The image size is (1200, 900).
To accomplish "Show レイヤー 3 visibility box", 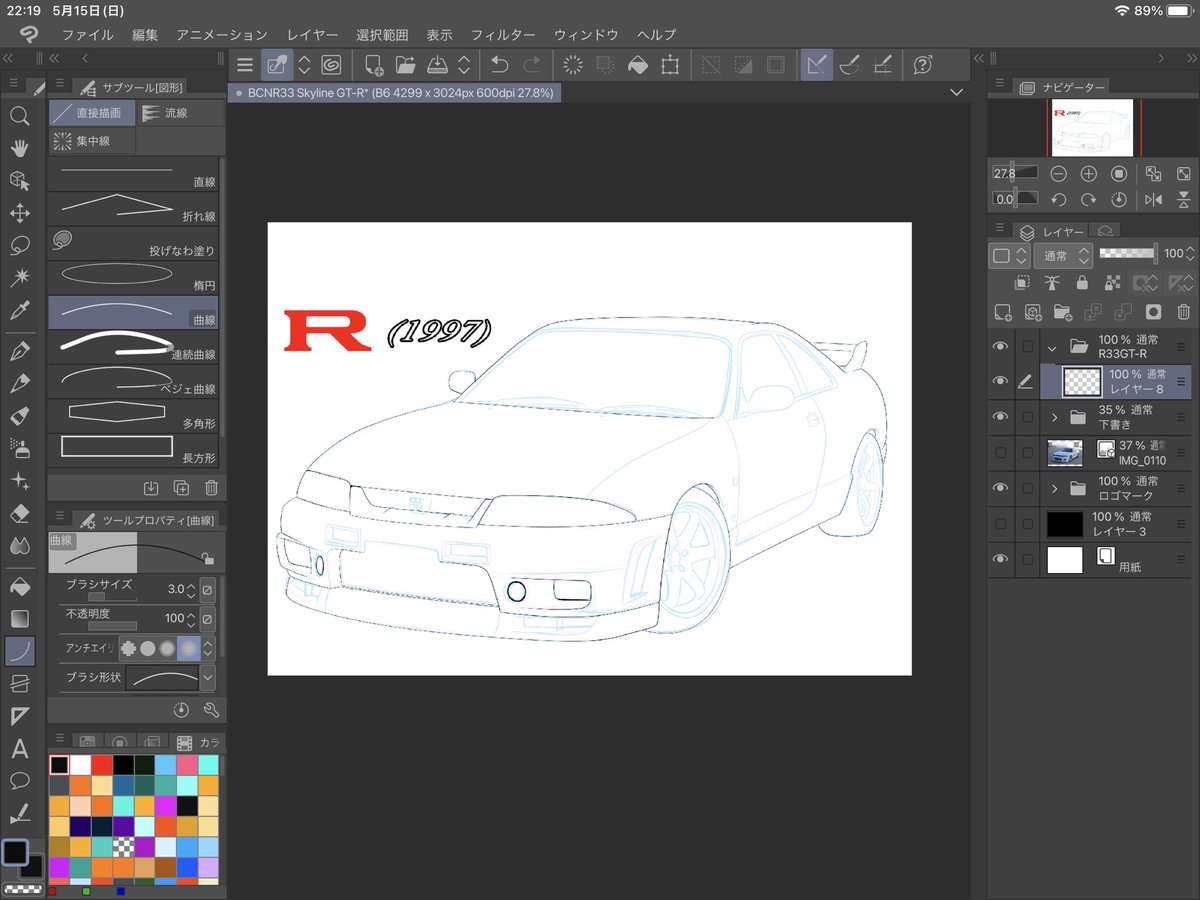I will tap(1000, 524).
